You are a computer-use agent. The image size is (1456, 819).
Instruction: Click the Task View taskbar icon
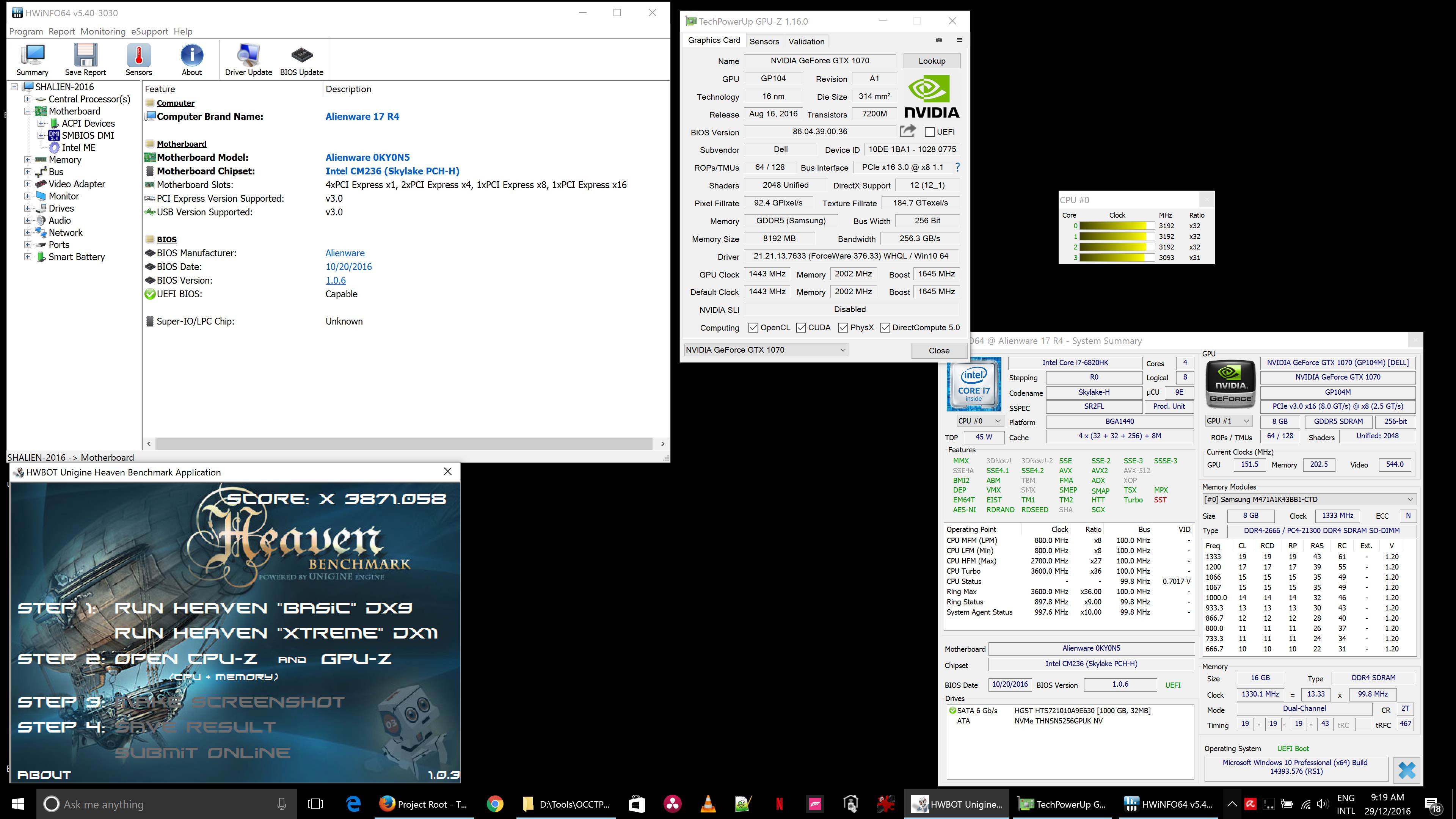[x=315, y=804]
